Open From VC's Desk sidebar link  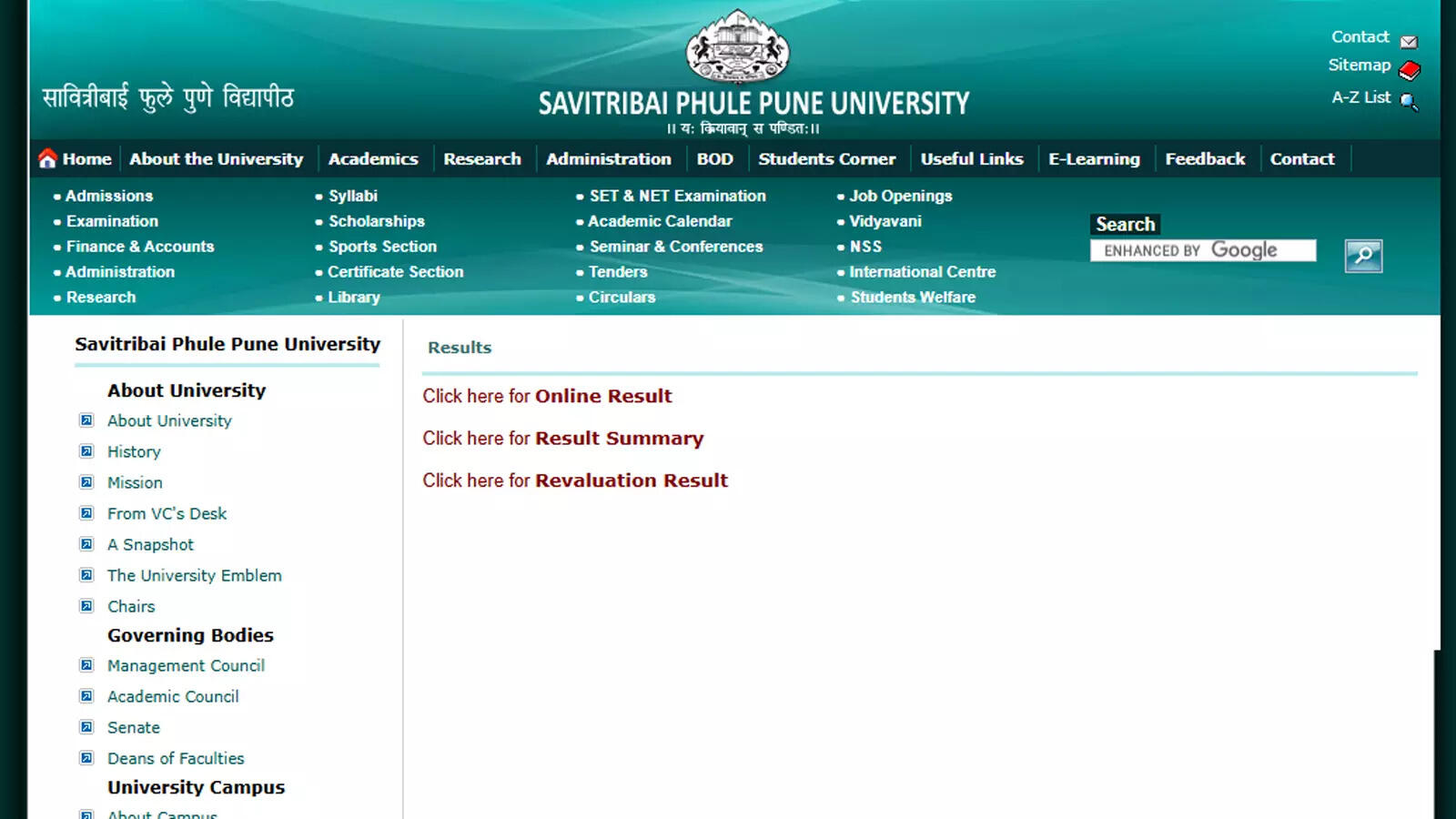pos(167,513)
